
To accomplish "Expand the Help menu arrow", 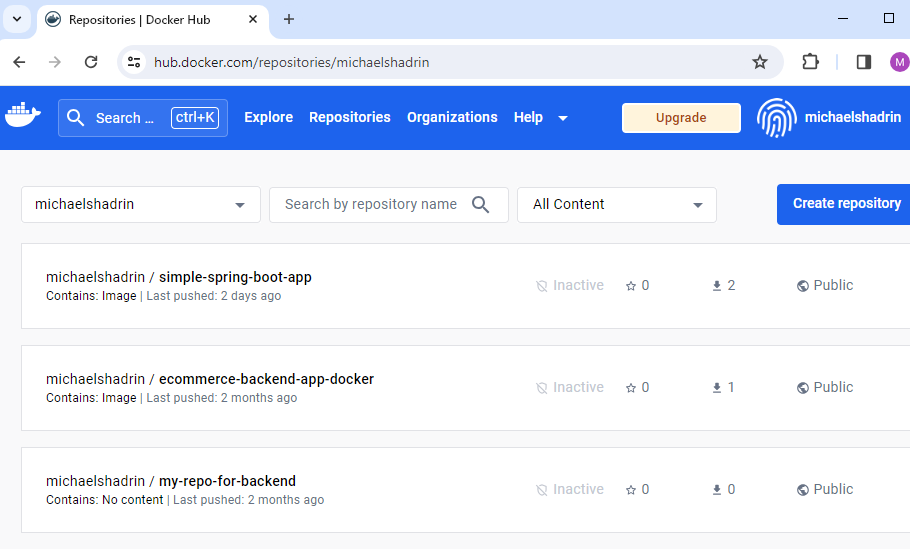I will pos(562,118).
